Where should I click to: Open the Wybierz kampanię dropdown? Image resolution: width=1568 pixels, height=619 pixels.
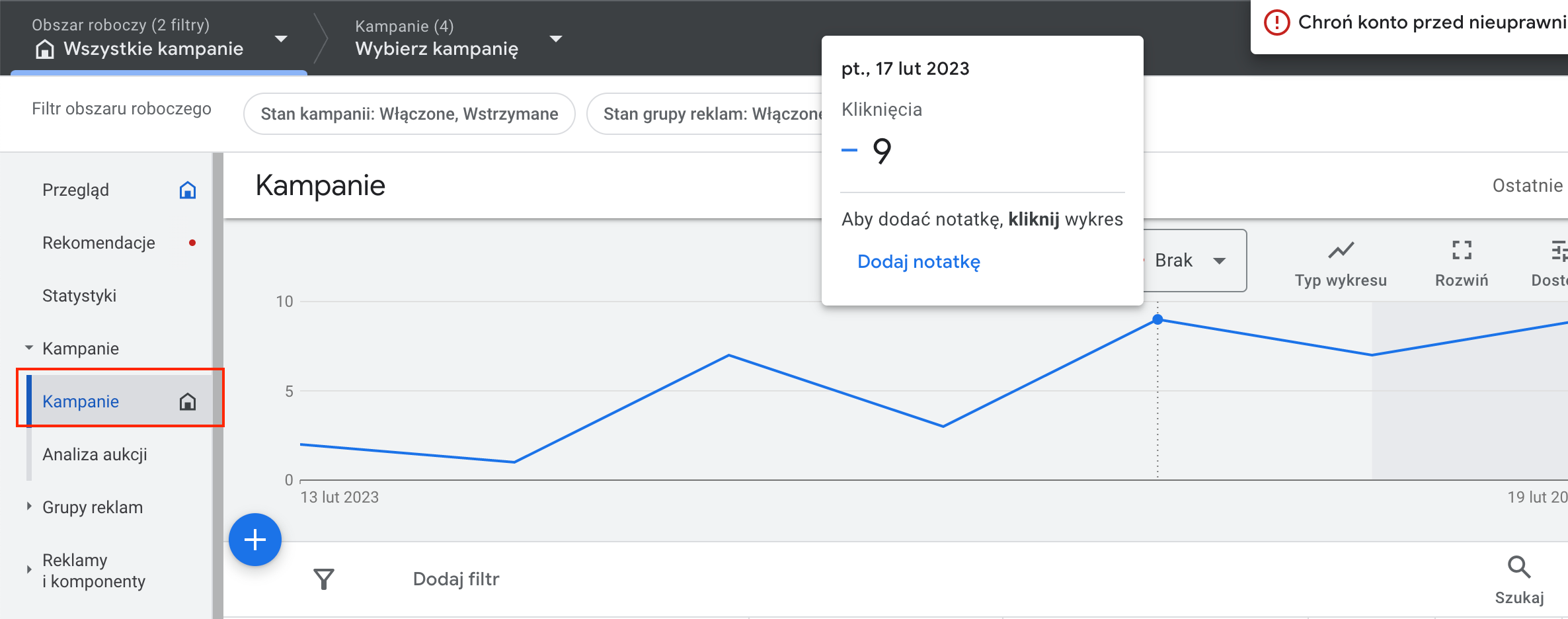(556, 38)
